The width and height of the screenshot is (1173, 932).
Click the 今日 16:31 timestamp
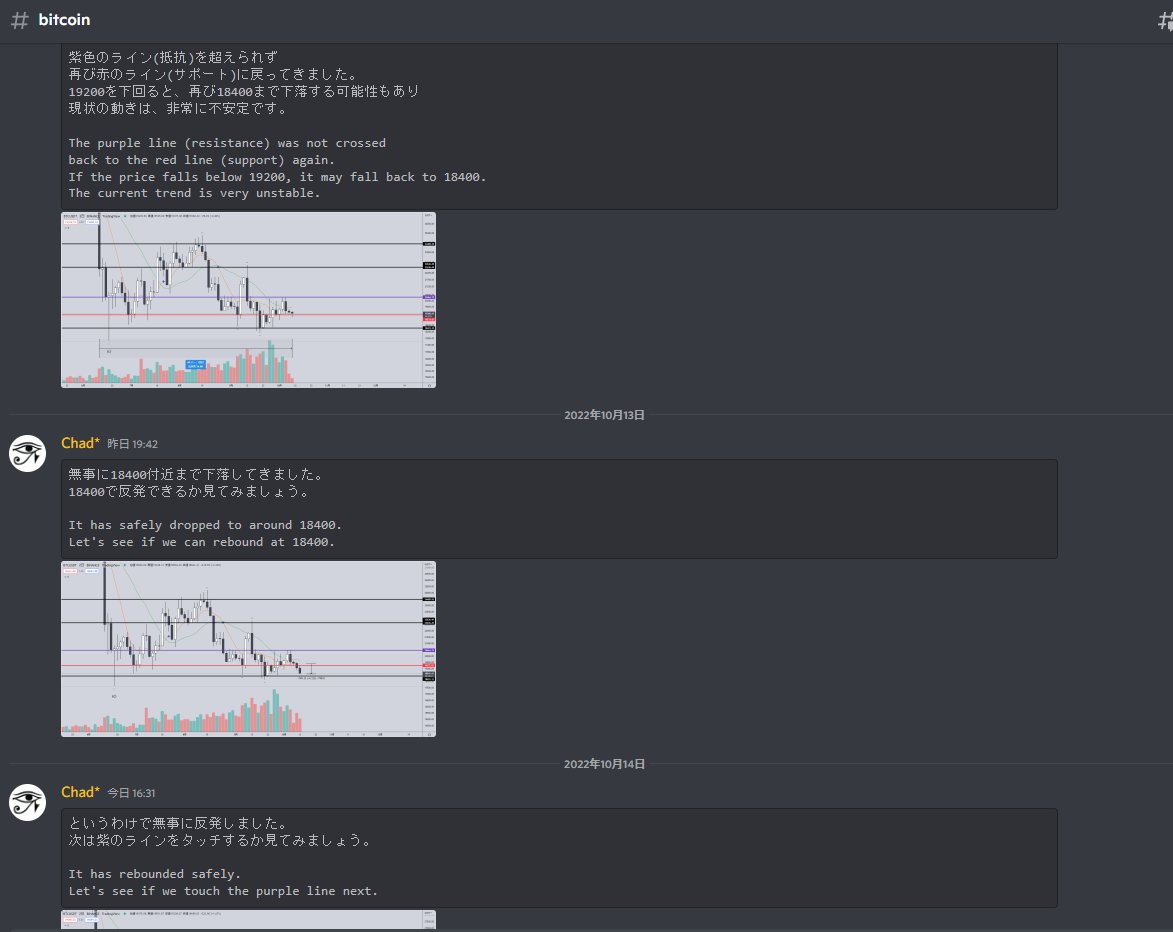click(x=131, y=793)
